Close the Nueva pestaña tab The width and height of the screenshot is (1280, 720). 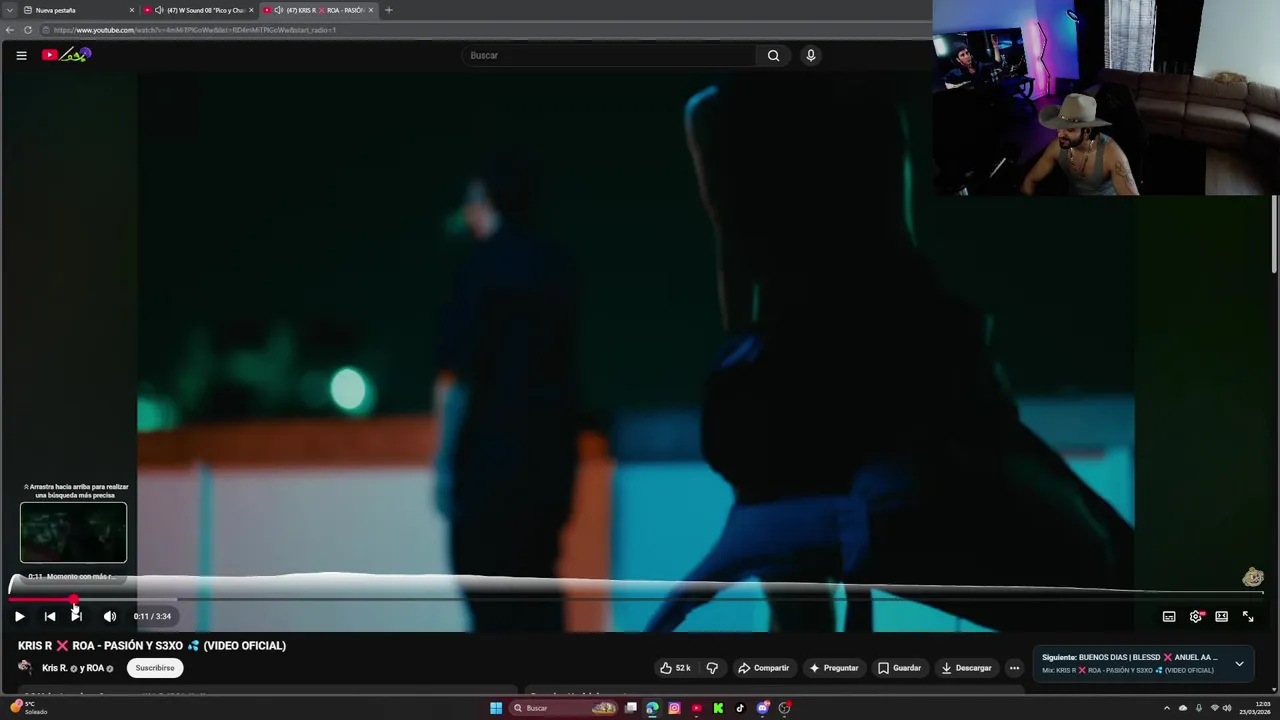131,10
